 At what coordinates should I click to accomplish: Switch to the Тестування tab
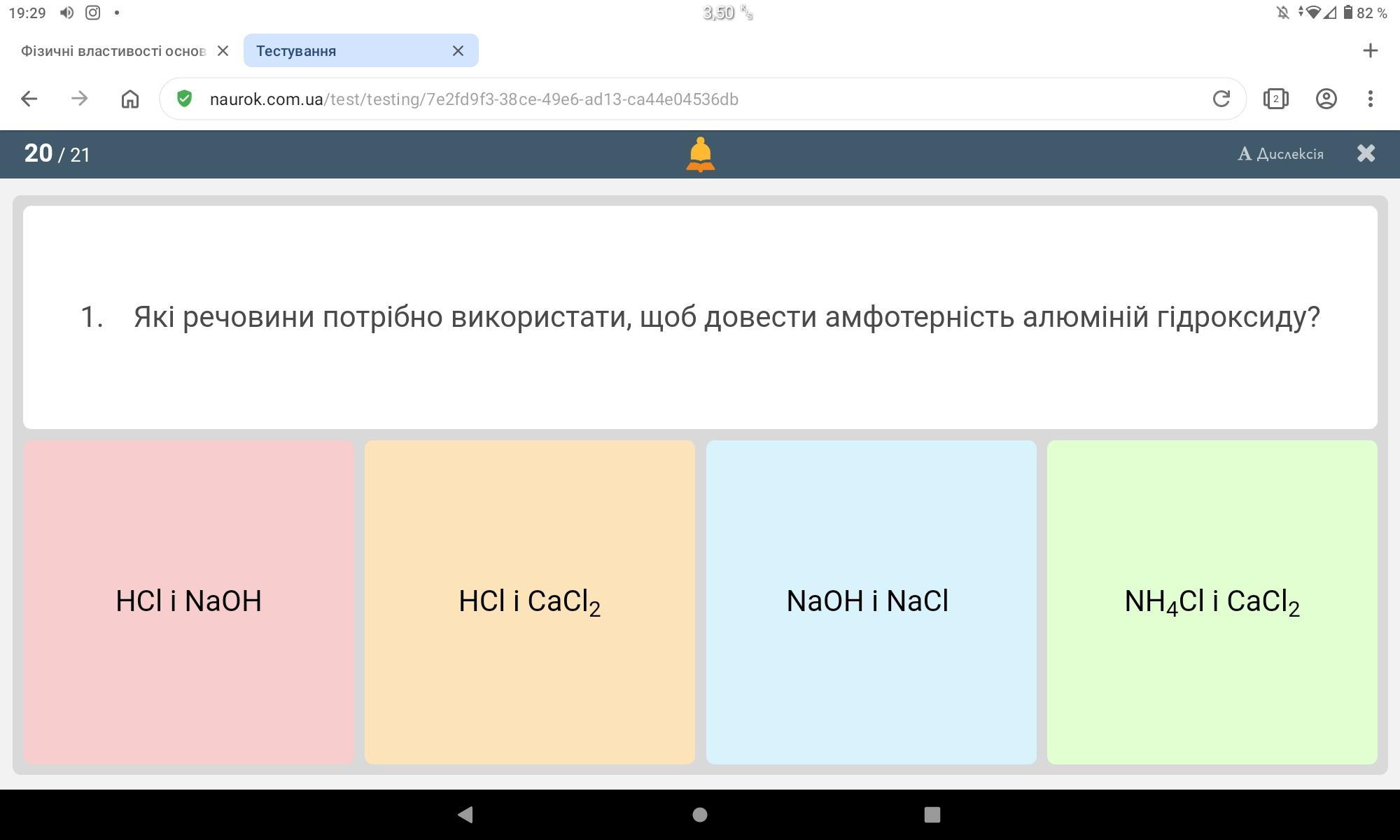(x=343, y=51)
